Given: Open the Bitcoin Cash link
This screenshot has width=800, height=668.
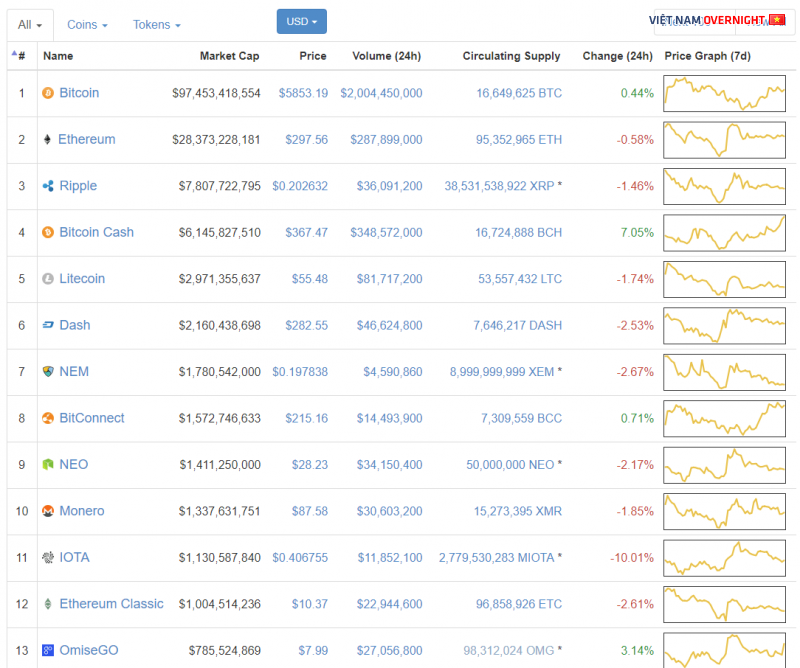Looking at the screenshot, I should (x=96, y=232).
